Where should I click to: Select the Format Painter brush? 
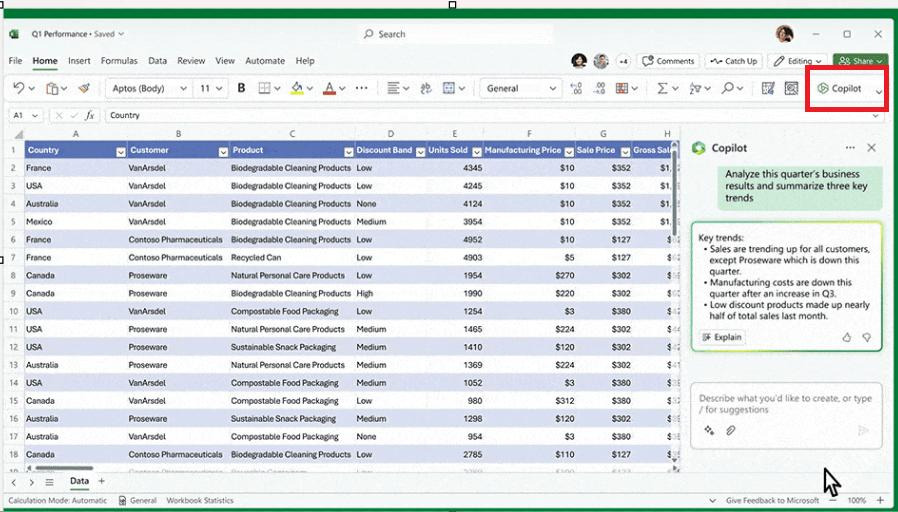84,88
